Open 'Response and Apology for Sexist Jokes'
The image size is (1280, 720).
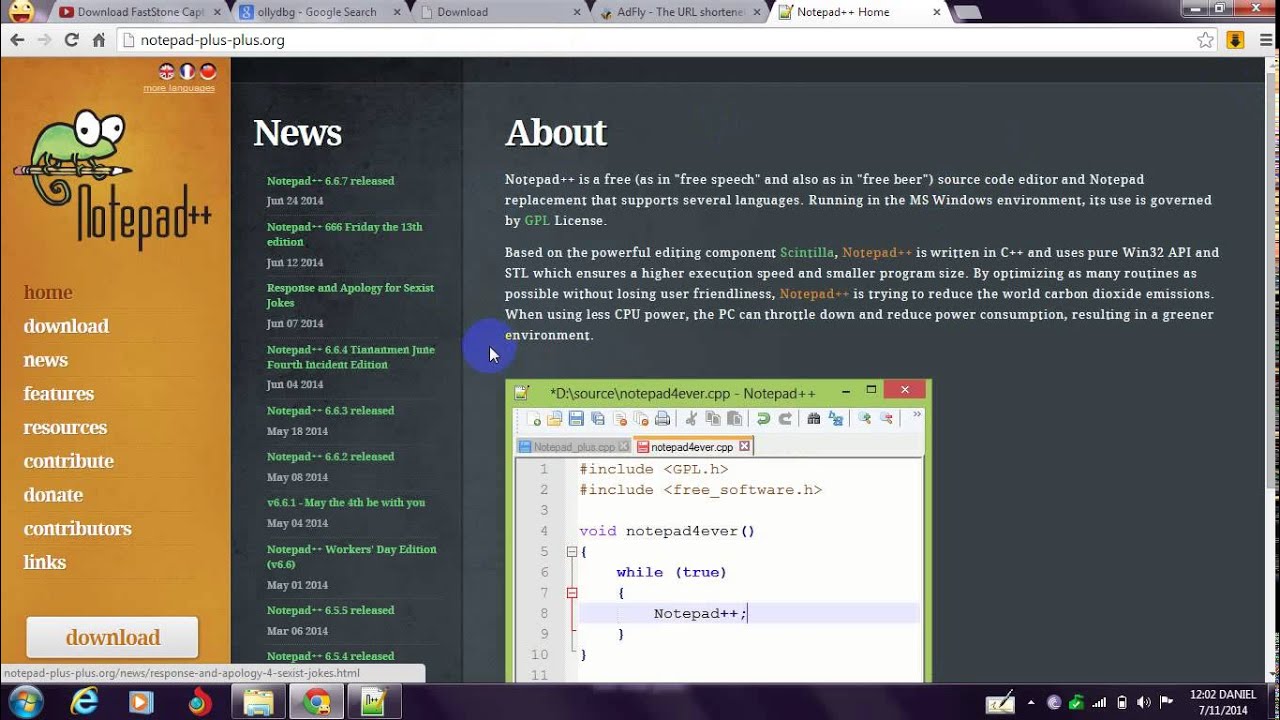click(350, 295)
